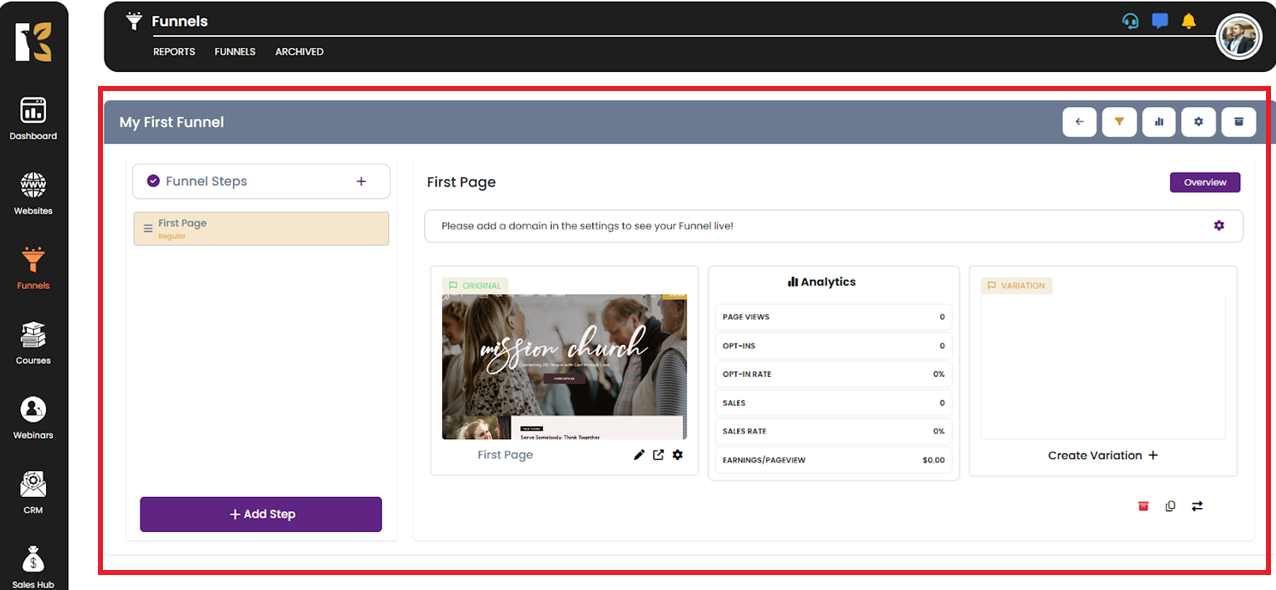
Task: Click plus icon next to Funnel Steps
Action: pyautogui.click(x=361, y=181)
